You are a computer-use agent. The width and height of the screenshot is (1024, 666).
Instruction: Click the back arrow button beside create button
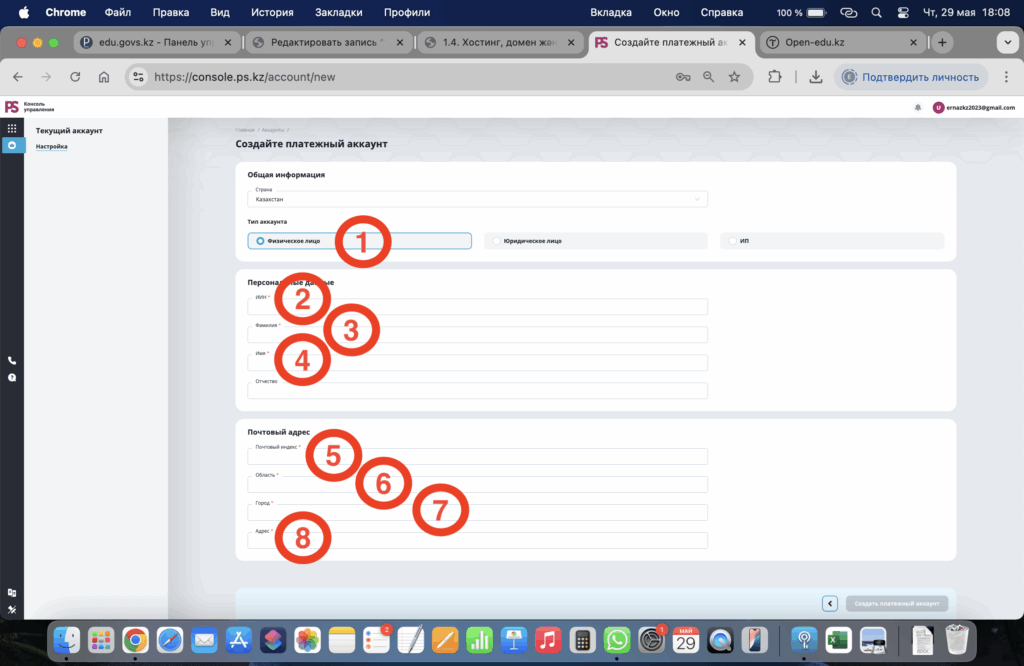click(829, 603)
